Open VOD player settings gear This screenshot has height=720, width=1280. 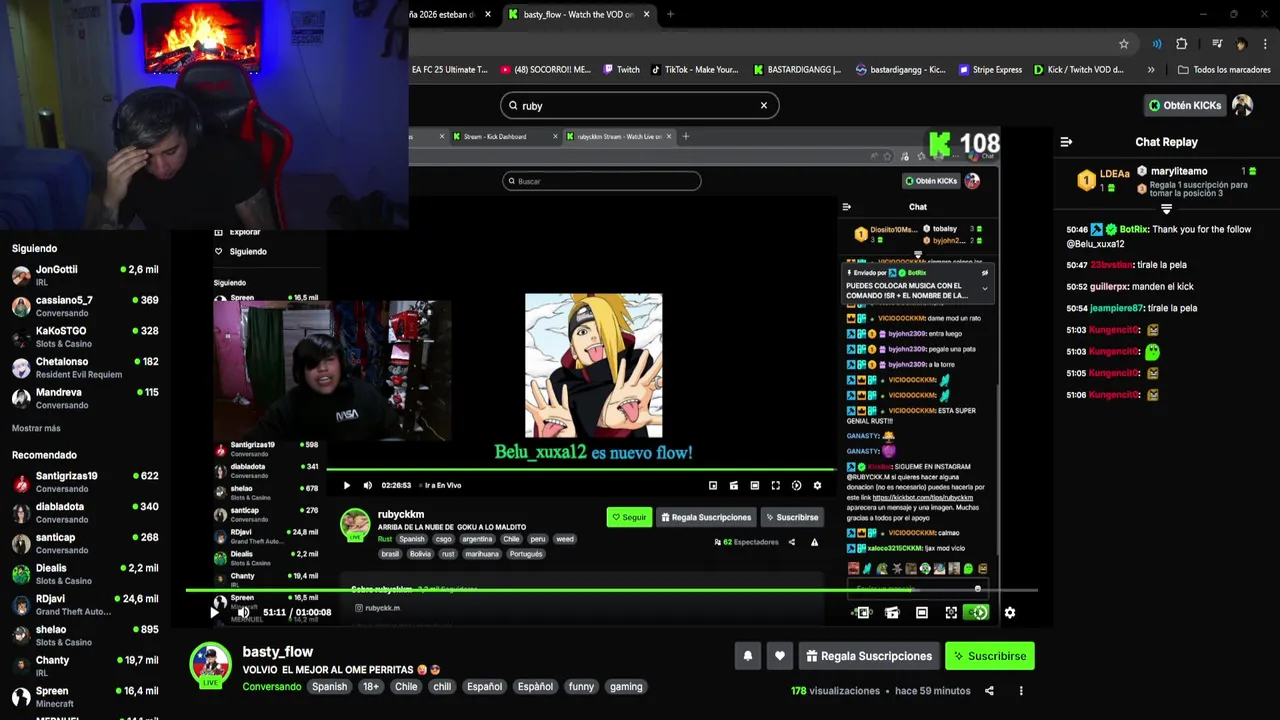pyautogui.click(x=1010, y=613)
